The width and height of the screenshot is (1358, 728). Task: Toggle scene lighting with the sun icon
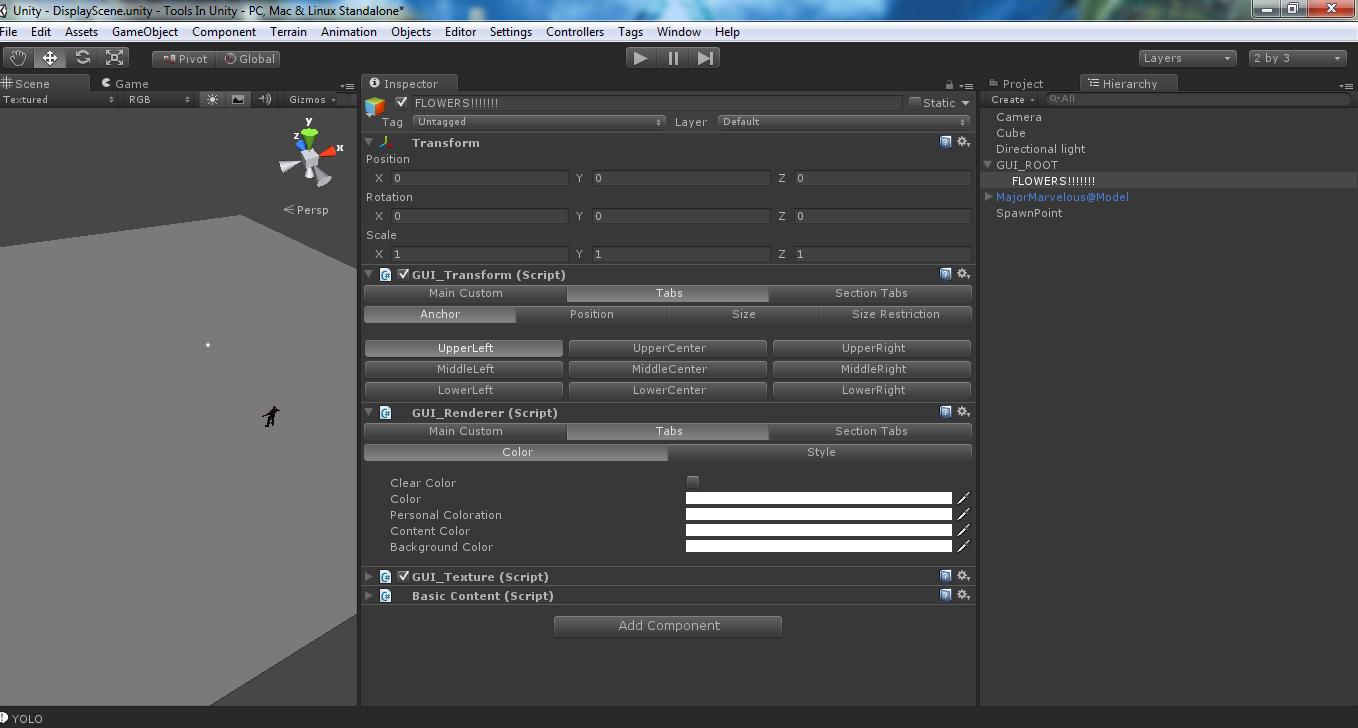(213, 99)
